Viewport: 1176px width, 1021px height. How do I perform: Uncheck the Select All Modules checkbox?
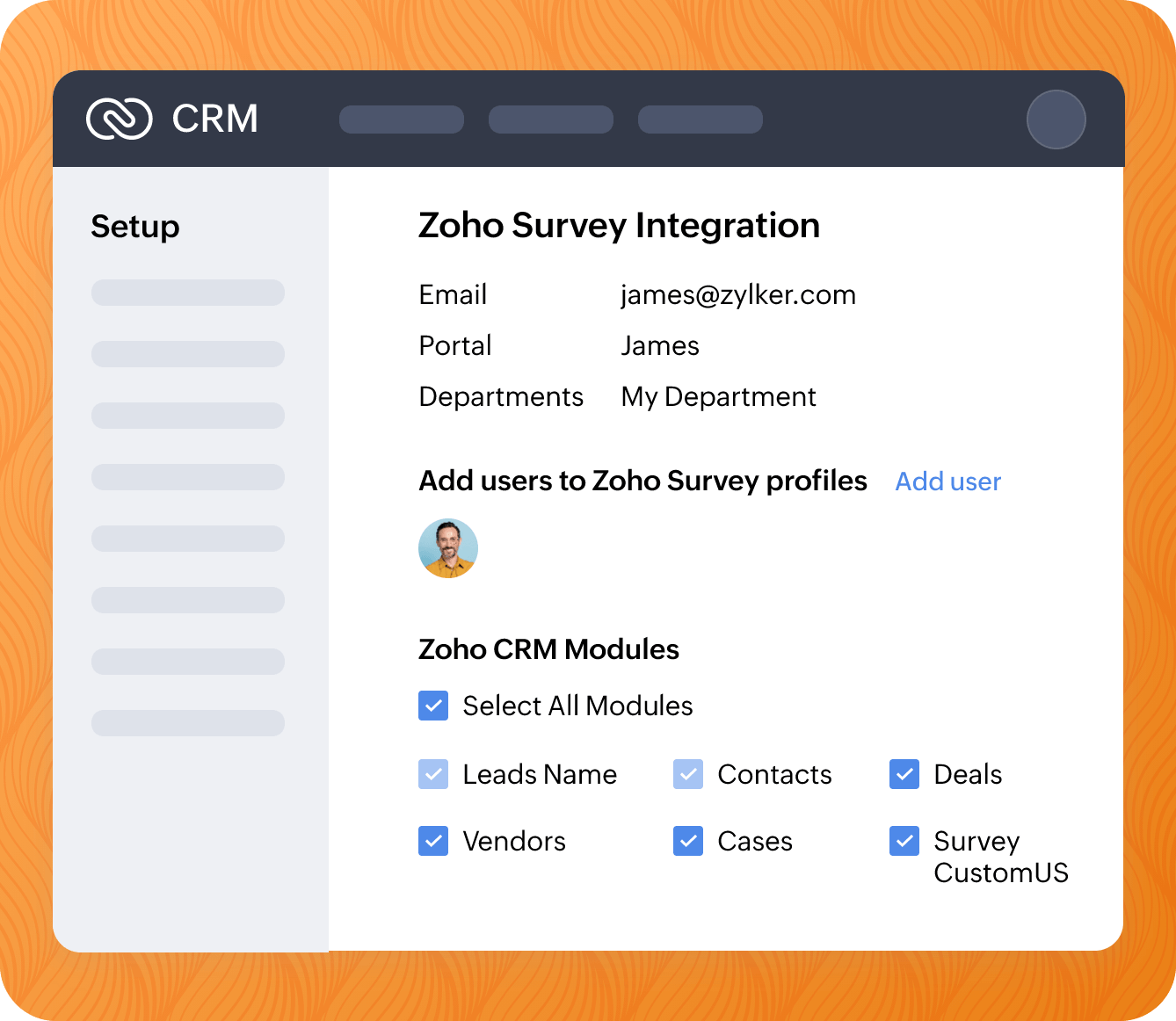433,706
